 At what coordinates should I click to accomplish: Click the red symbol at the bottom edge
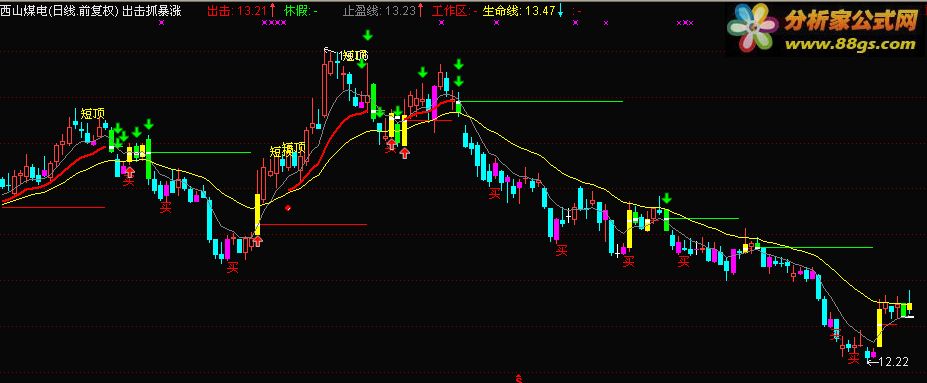pyautogui.click(x=519, y=378)
